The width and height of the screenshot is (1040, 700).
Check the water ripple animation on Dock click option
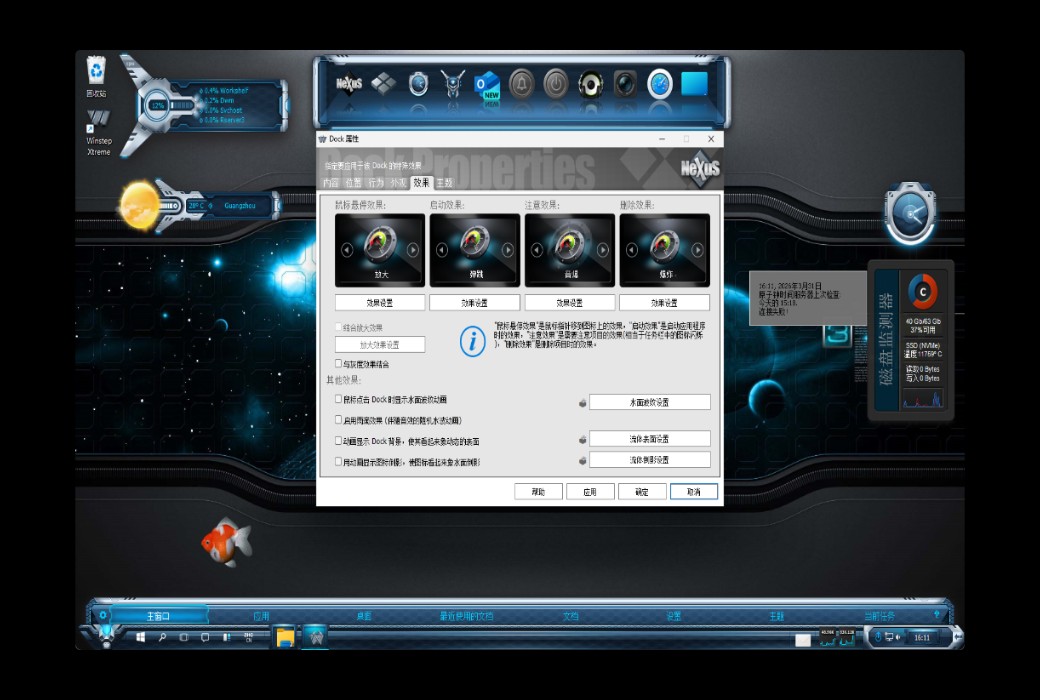[338, 398]
